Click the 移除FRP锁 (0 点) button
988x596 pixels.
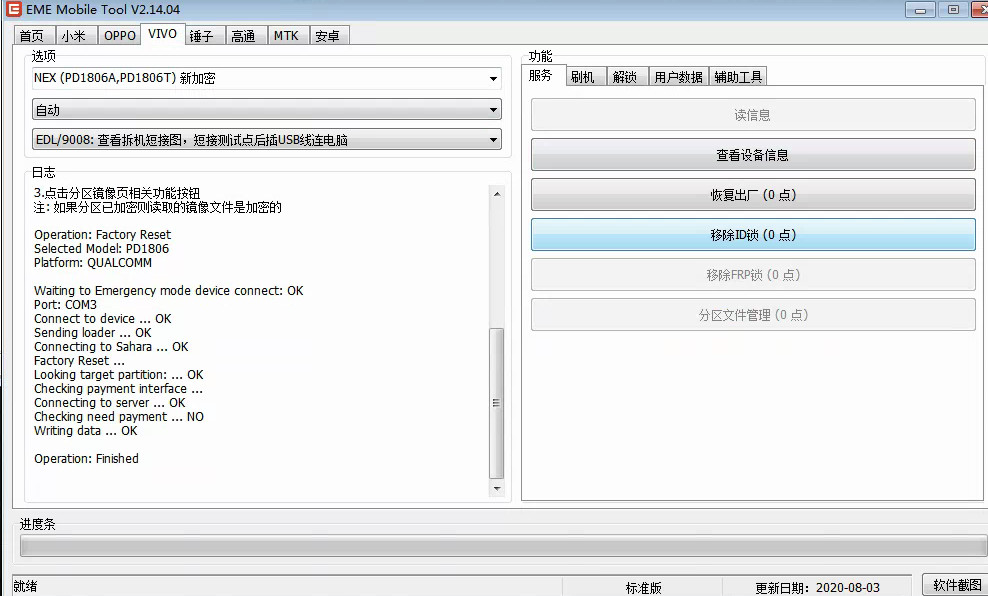[753, 275]
